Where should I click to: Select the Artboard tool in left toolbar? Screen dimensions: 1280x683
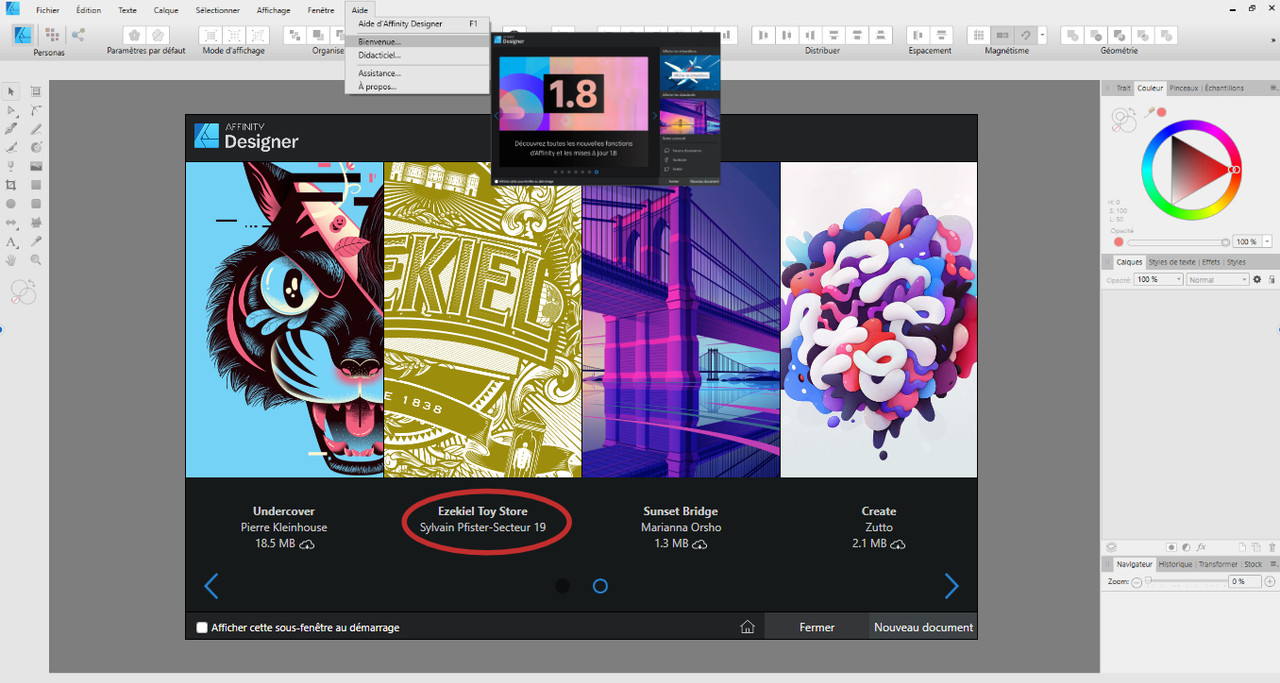(36, 92)
